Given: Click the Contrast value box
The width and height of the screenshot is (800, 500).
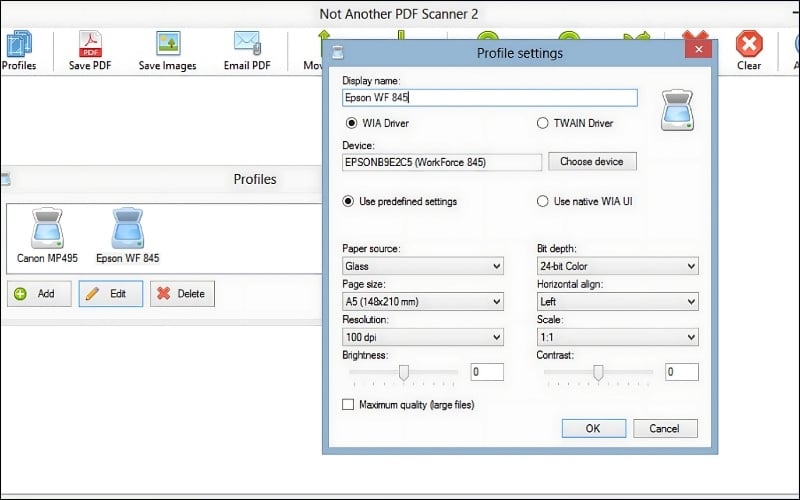Looking at the screenshot, I should click(x=682, y=372).
